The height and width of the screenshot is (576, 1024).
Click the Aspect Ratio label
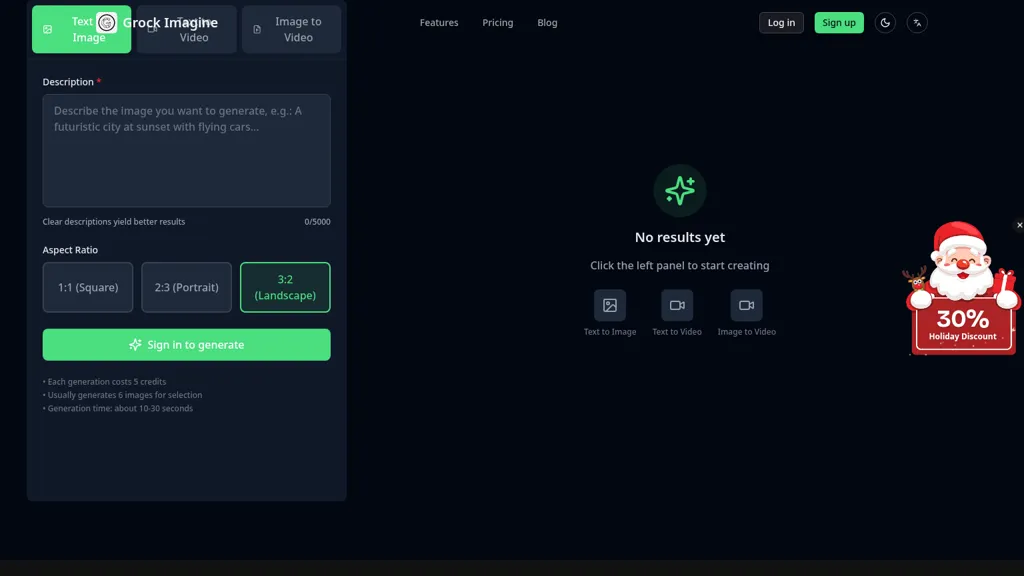[x=70, y=250]
